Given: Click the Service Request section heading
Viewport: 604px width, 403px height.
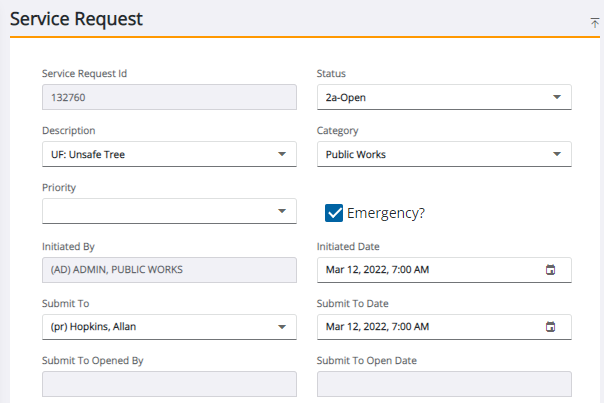Looking at the screenshot, I should coord(76,18).
